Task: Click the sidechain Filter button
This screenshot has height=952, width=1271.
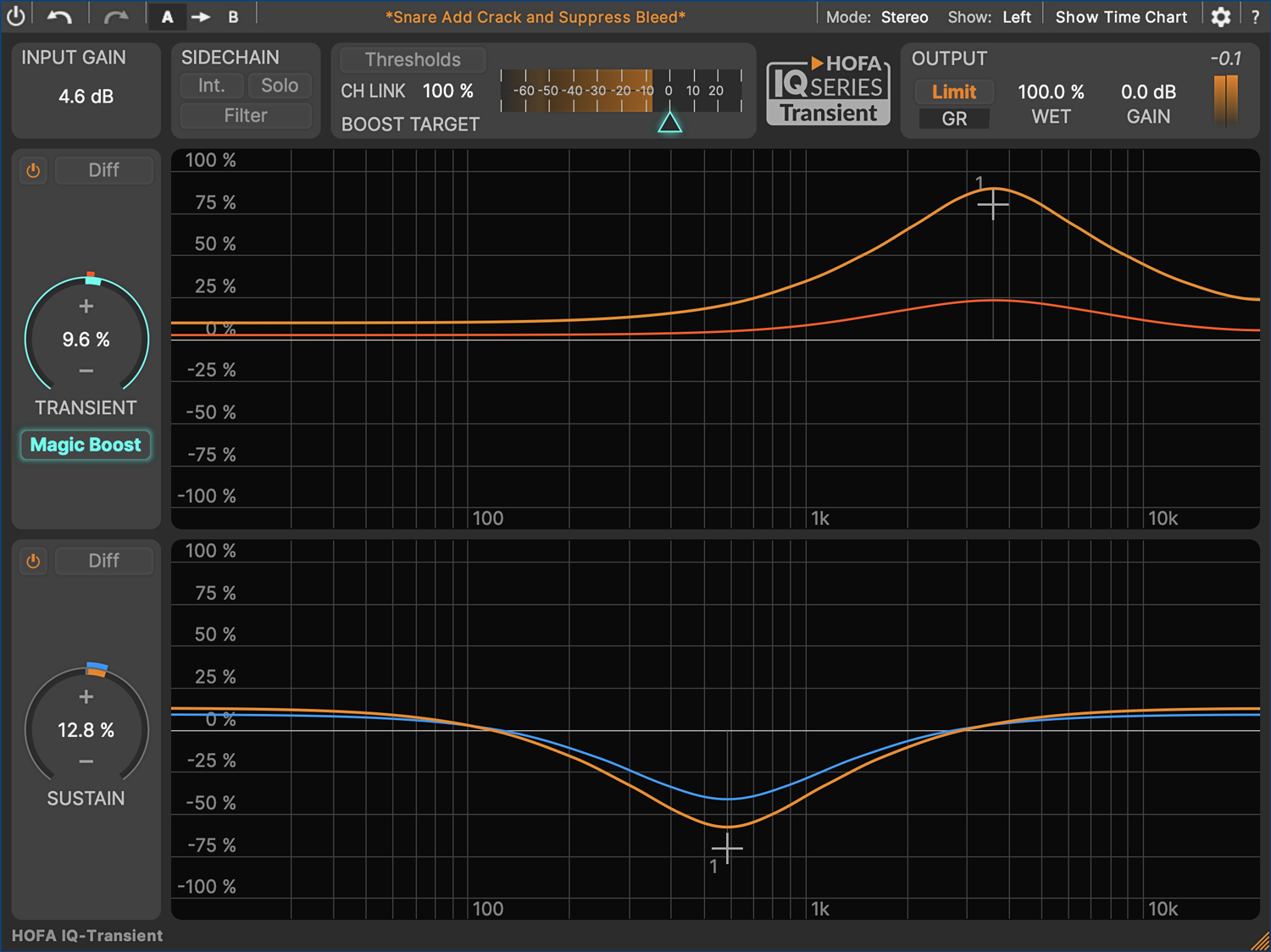Action: (x=245, y=115)
